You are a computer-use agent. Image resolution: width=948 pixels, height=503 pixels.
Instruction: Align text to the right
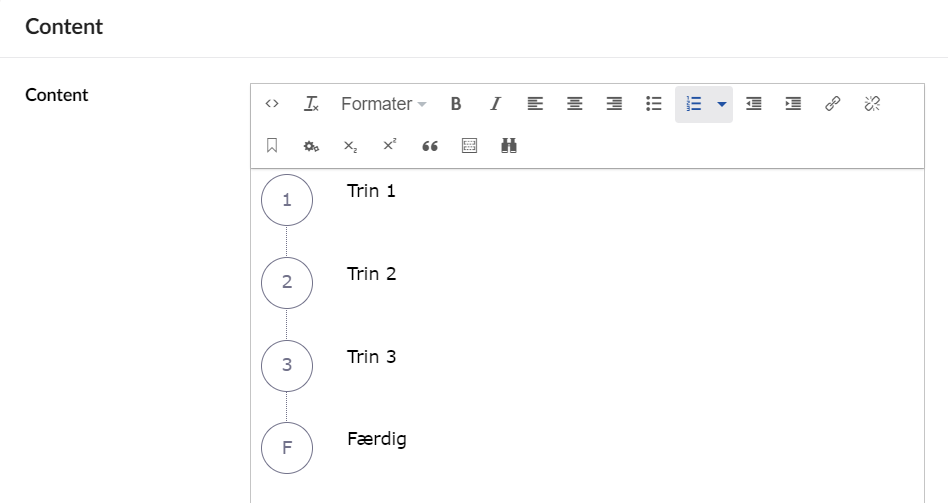tap(614, 104)
